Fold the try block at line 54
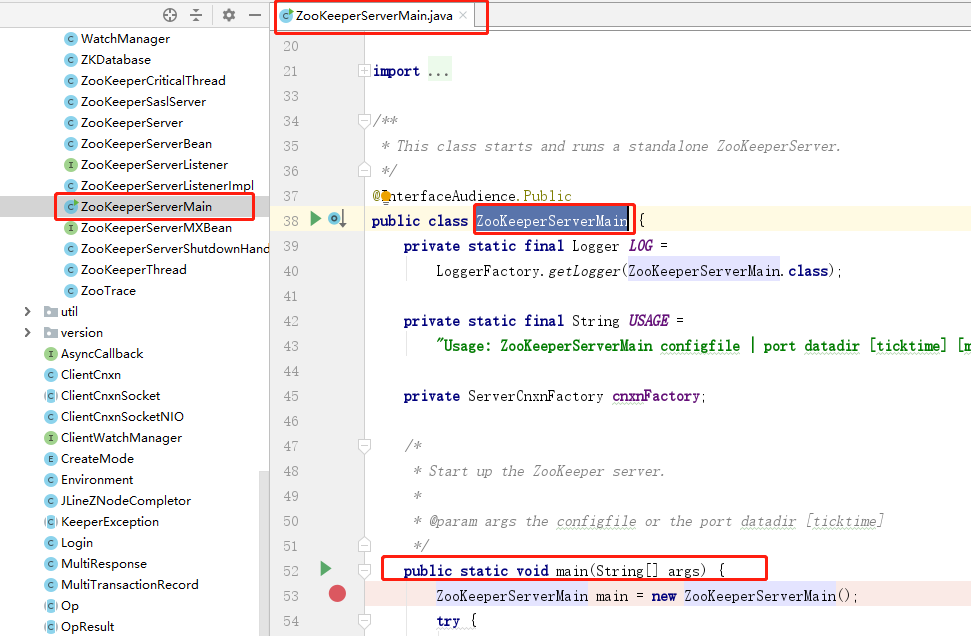The image size is (971, 636). coord(364,620)
